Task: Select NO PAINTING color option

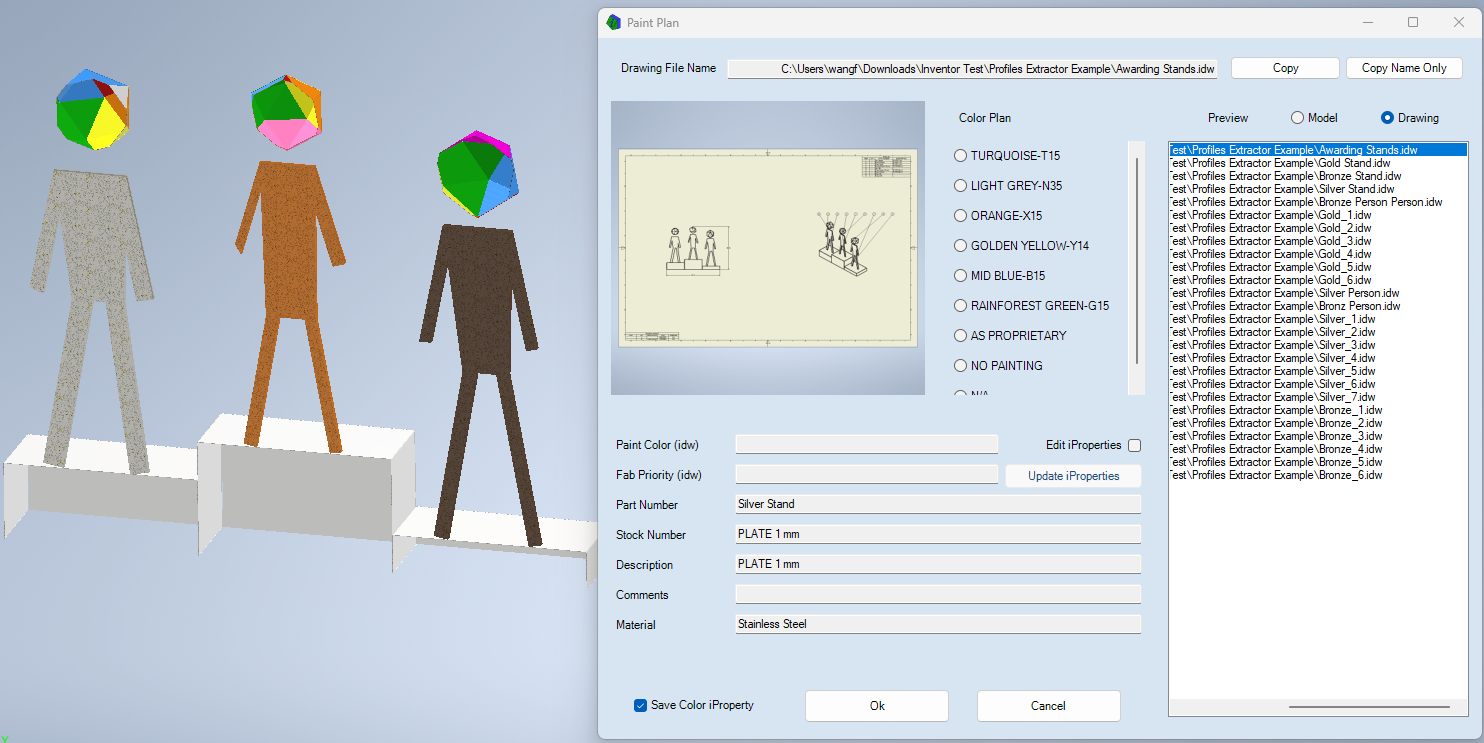Action: [x=961, y=366]
